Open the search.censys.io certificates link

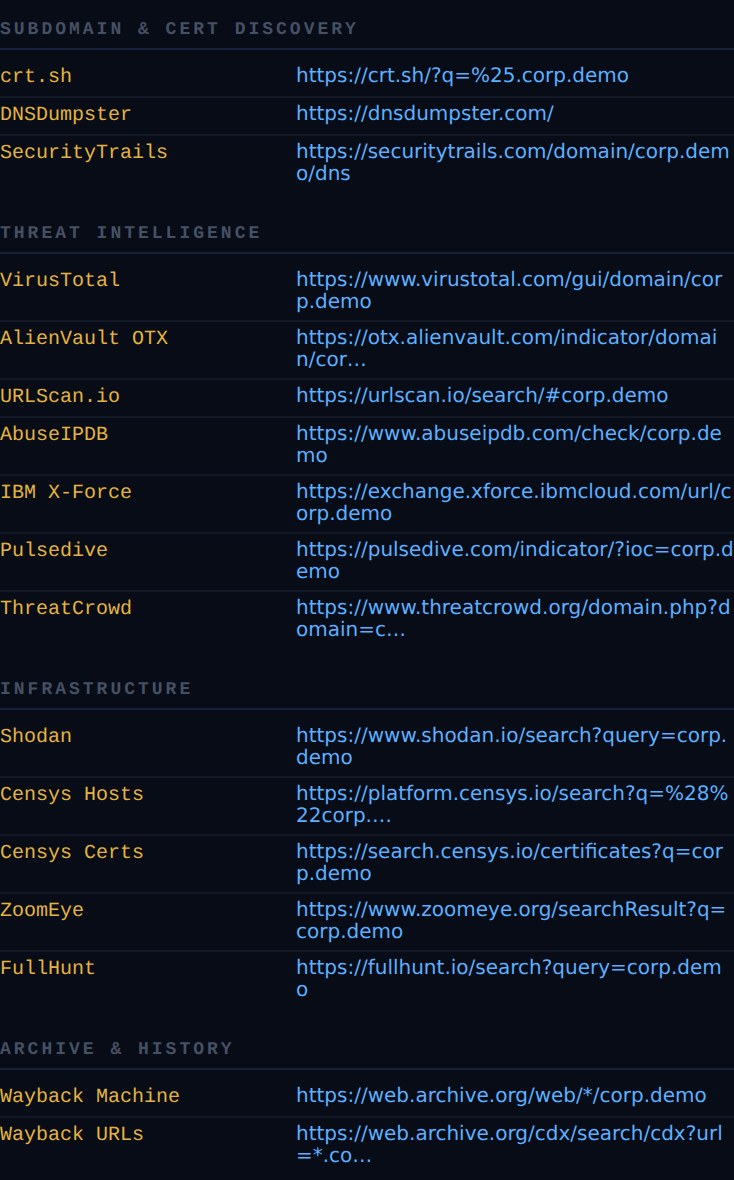pos(510,862)
